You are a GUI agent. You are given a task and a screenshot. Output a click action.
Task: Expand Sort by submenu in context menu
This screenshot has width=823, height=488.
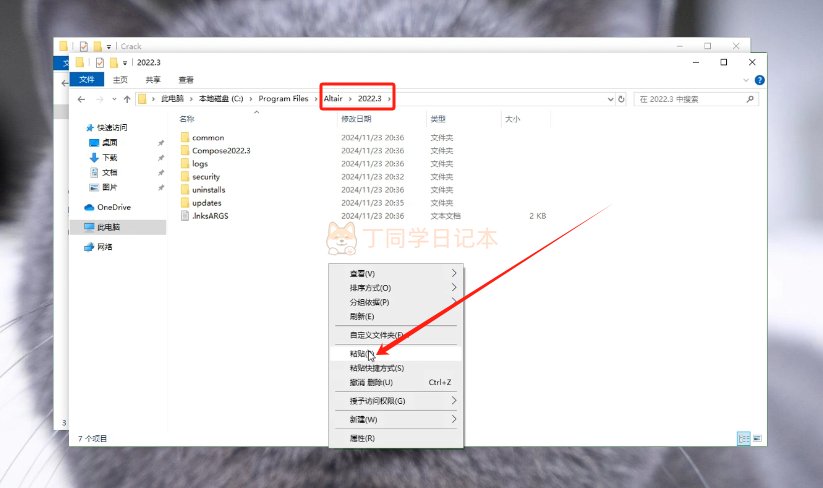click(396, 288)
